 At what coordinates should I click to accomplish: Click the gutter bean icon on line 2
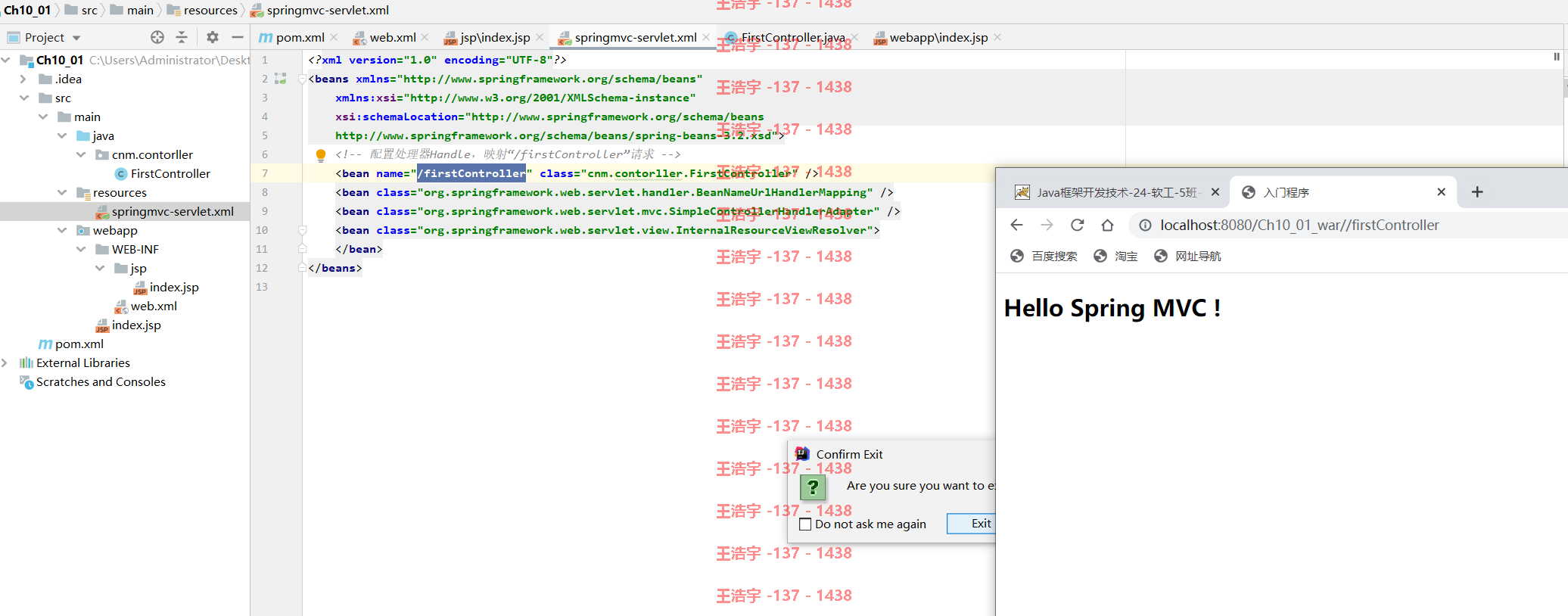[x=280, y=79]
